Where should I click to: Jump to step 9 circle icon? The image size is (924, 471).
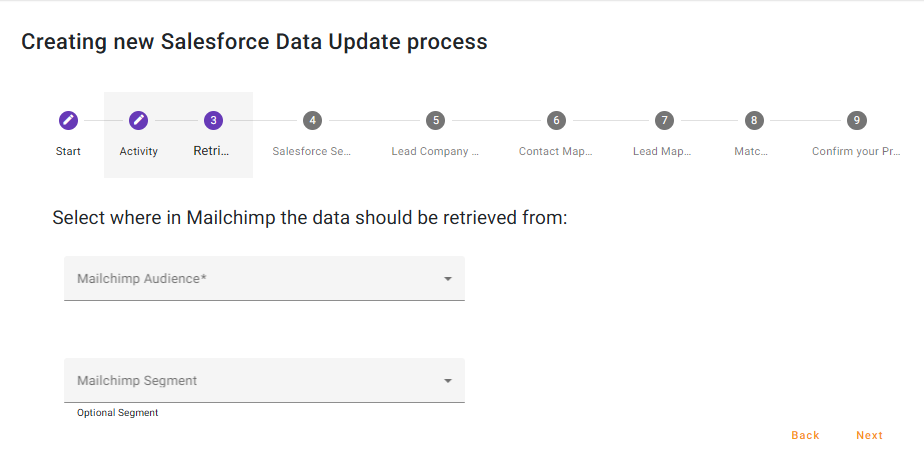(856, 120)
